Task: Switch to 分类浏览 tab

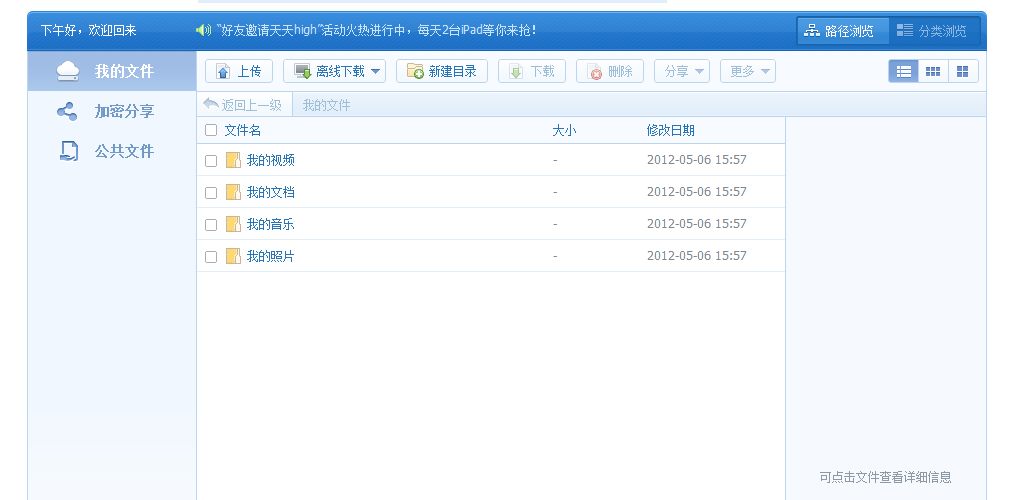Action: tap(934, 31)
